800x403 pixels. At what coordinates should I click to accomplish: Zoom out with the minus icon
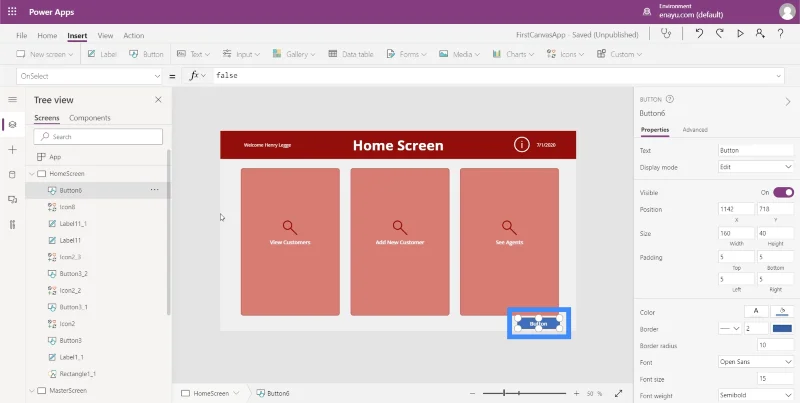(x=472, y=393)
